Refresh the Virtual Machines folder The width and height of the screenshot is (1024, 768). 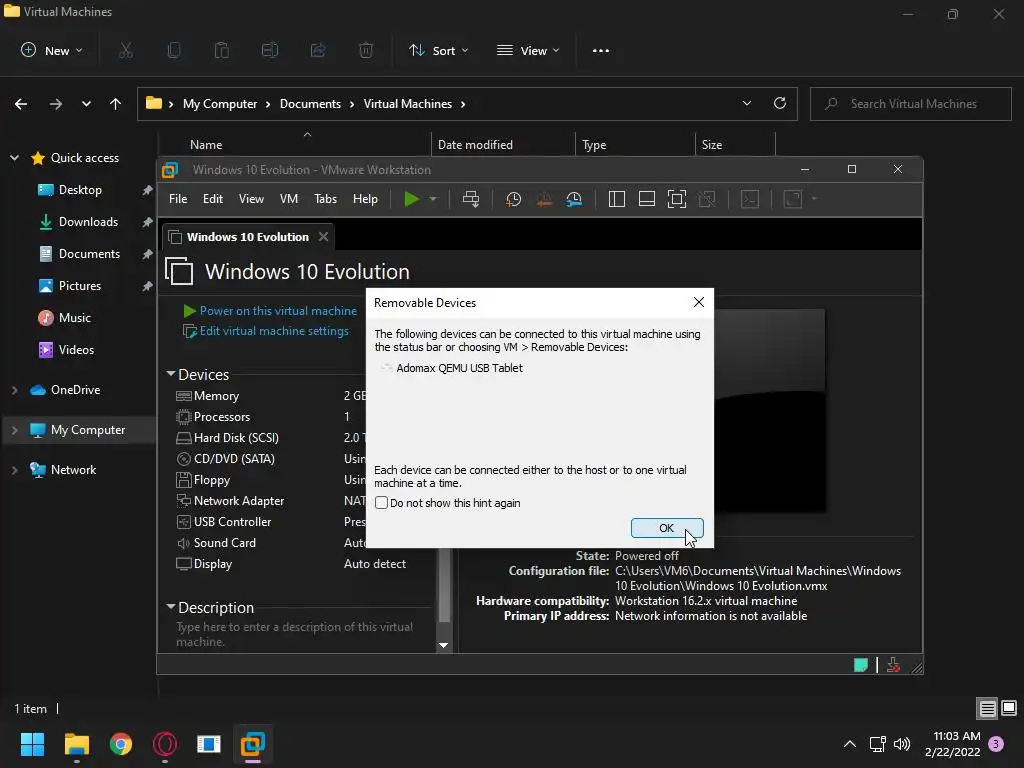click(780, 103)
